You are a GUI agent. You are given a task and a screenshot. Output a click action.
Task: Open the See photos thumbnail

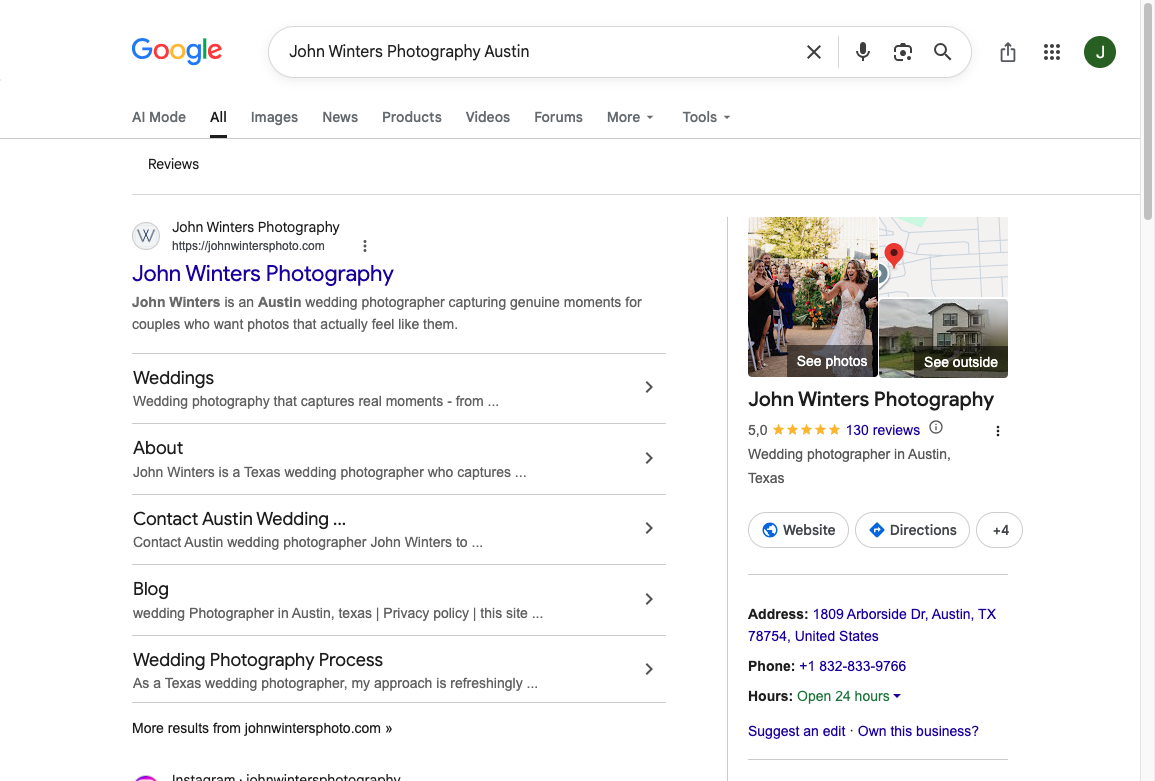(x=812, y=297)
